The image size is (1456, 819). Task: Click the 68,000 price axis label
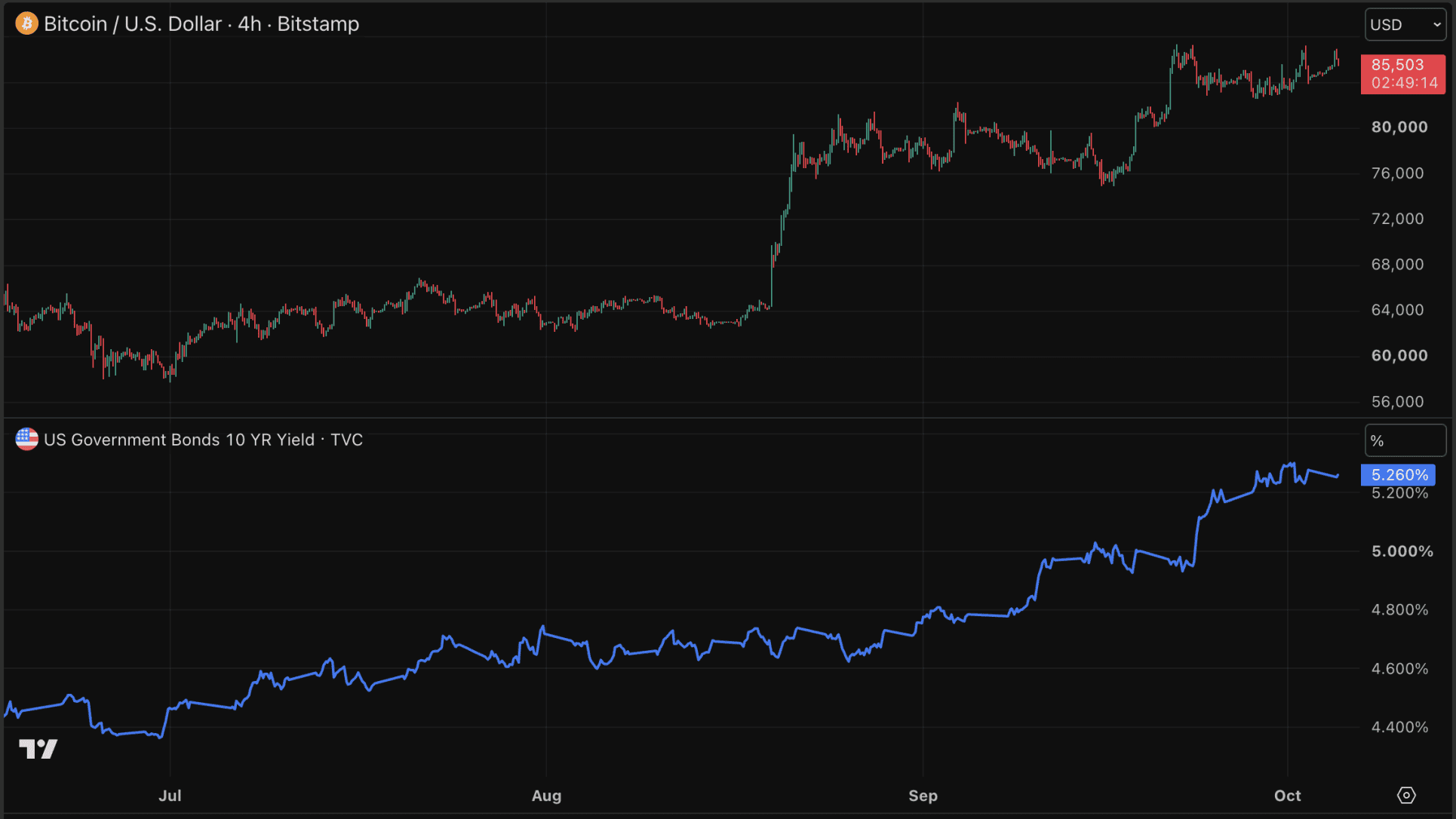pyautogui.click(x=1397, y=264)
